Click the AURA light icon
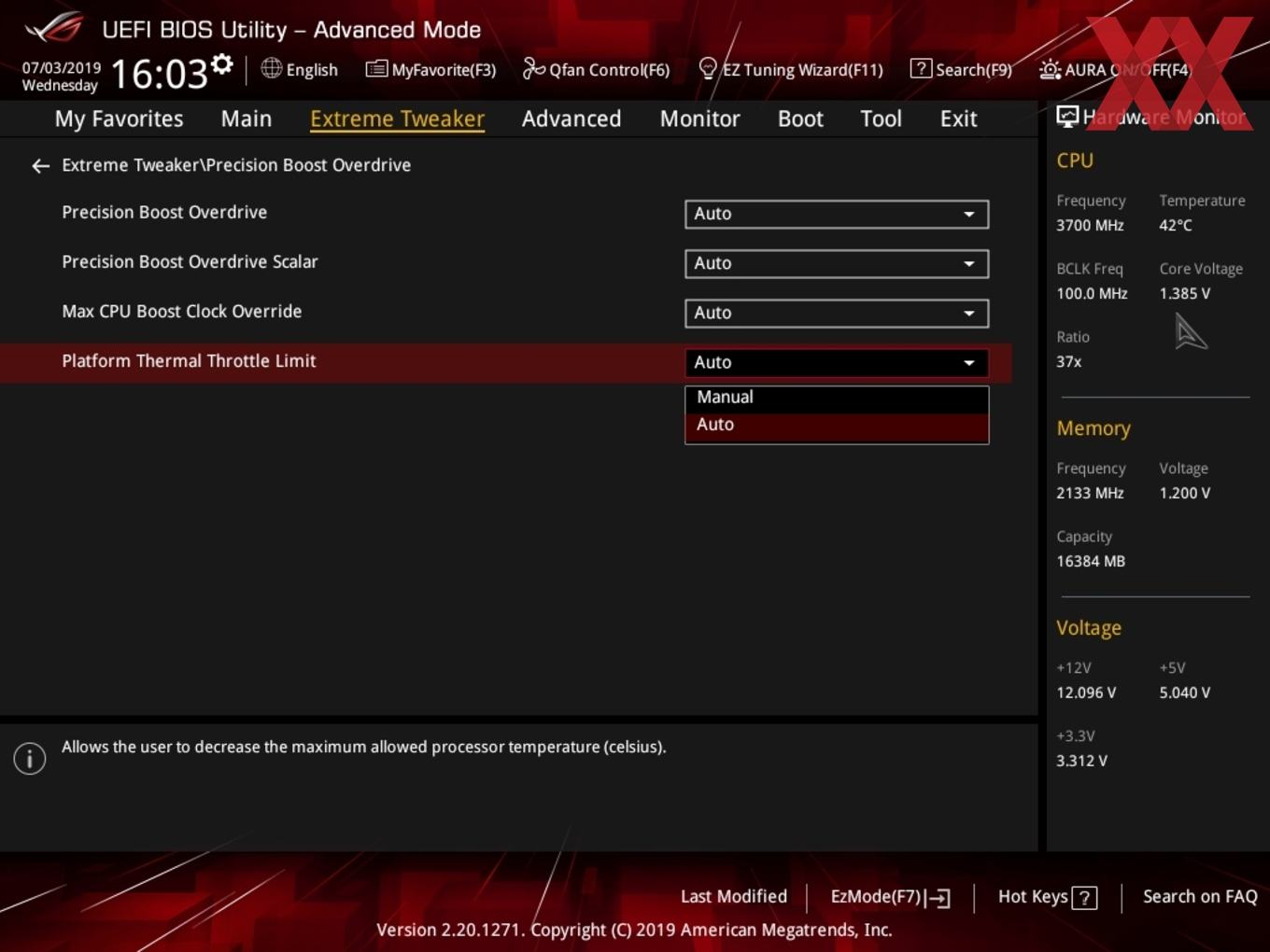Viewport: 1270px width, 952px height. (1050, 69)
